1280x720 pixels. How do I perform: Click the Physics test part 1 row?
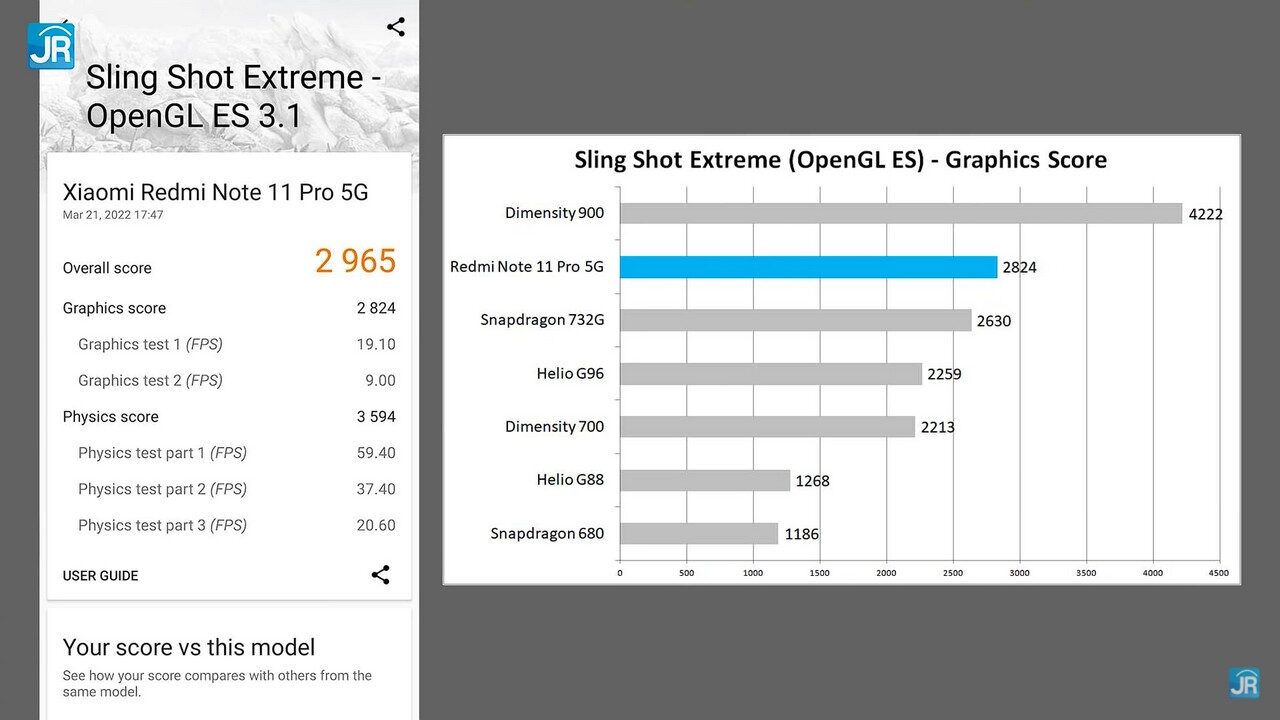pyautogui.click(x=229, y=453)
